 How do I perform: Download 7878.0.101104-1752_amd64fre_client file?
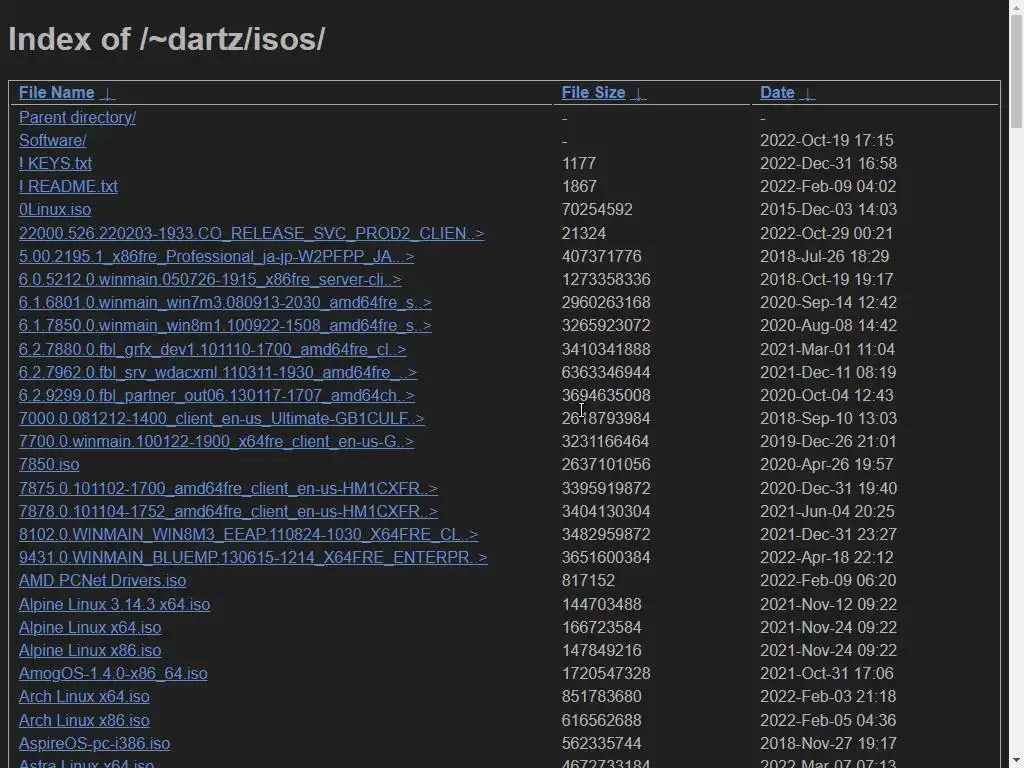pos(229,511)
